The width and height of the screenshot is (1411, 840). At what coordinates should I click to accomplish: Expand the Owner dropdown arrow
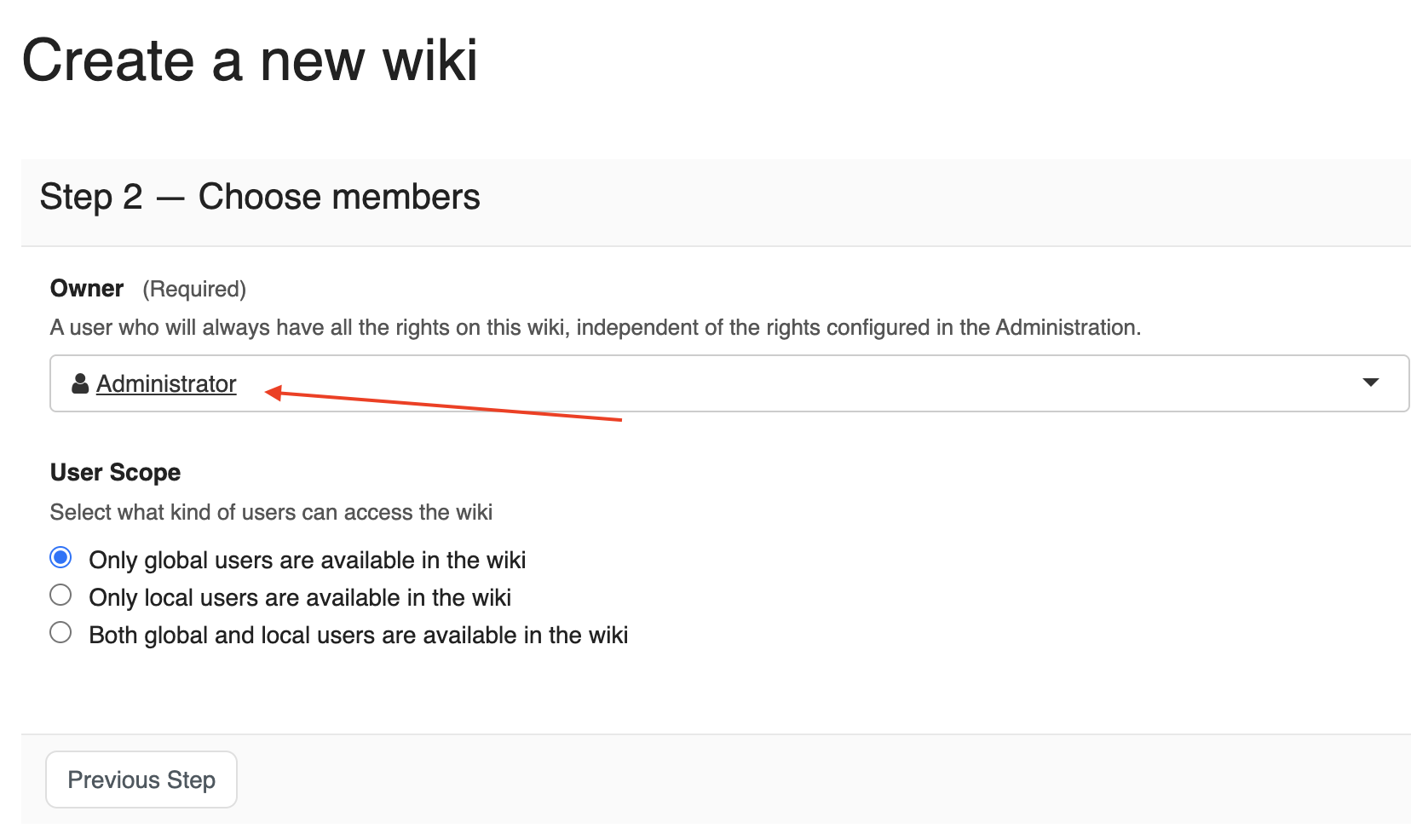tap(1370, 383)
